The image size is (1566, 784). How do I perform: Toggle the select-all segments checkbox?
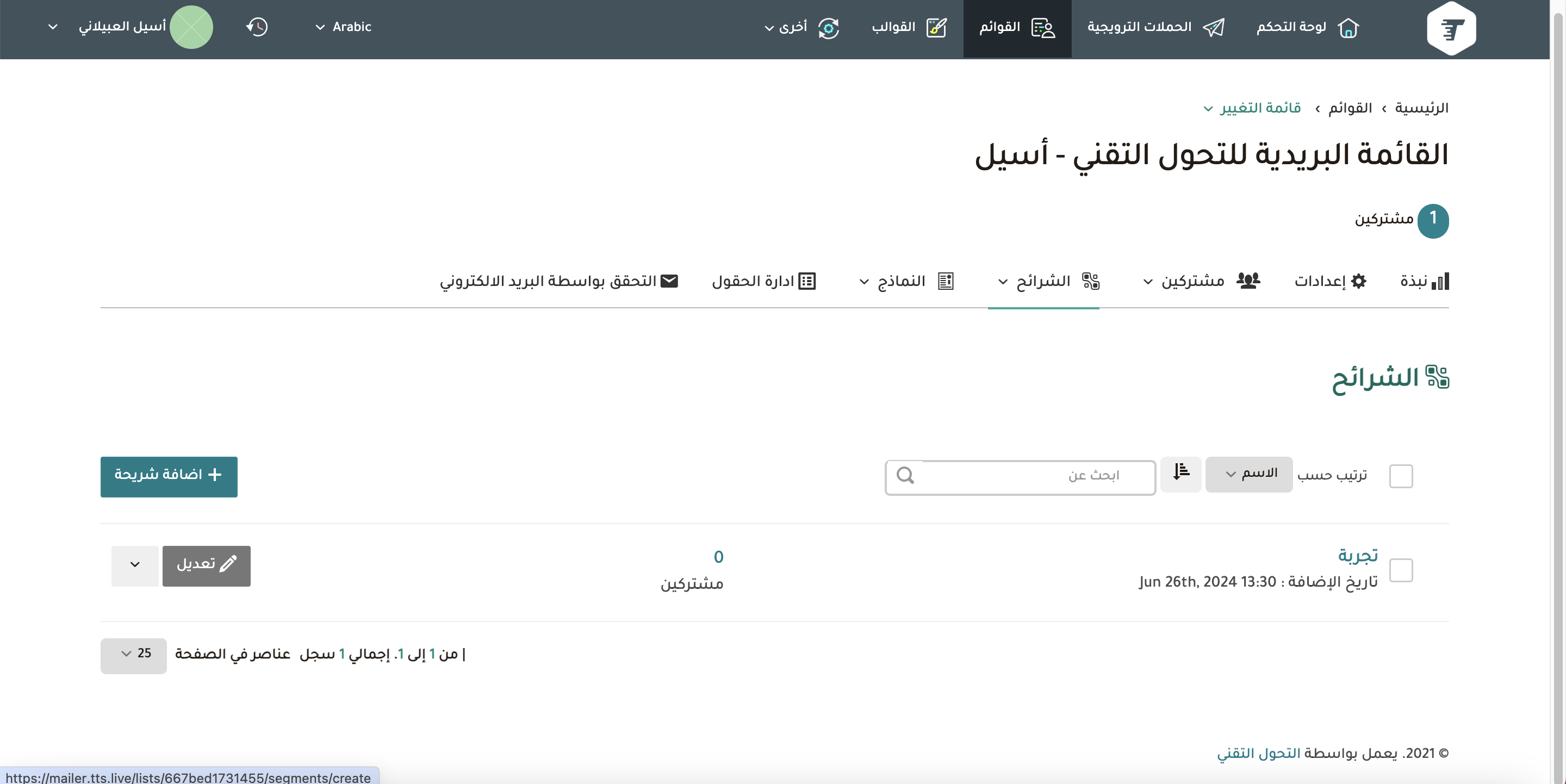1401,476
